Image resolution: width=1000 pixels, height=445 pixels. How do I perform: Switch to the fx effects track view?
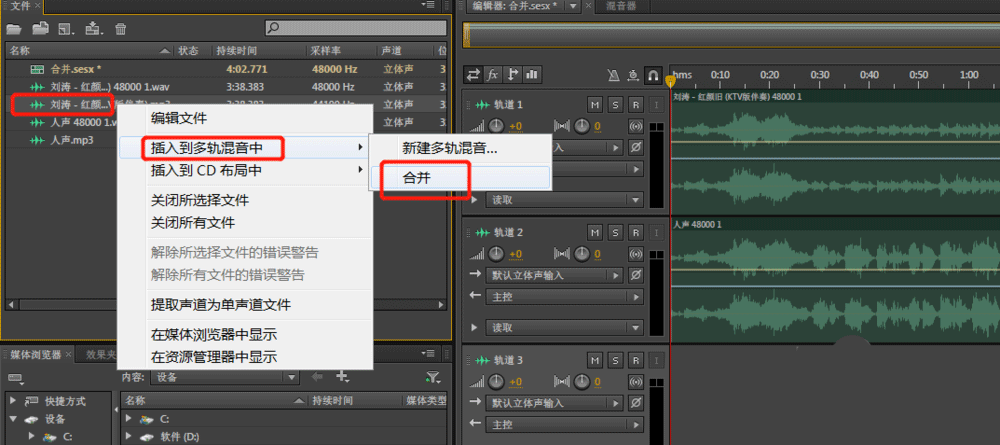pos(493,74)
